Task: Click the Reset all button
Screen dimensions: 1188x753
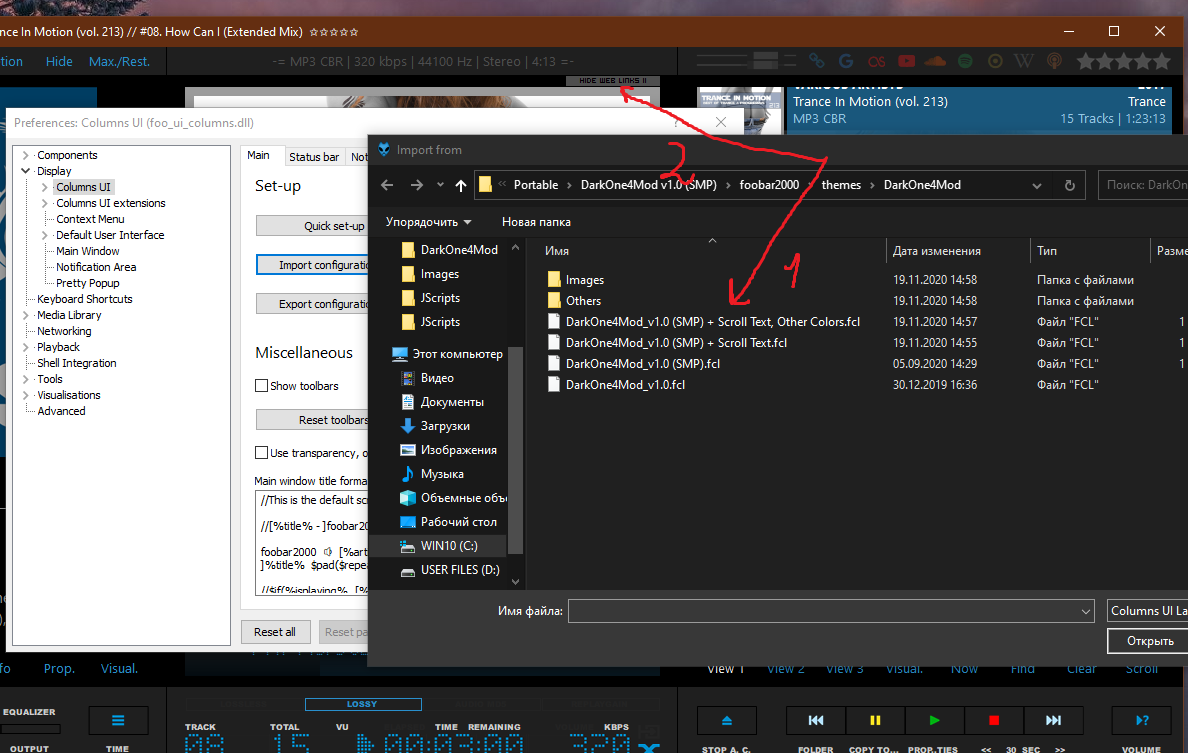Action: pyautogui.click(x=275, y=632)
